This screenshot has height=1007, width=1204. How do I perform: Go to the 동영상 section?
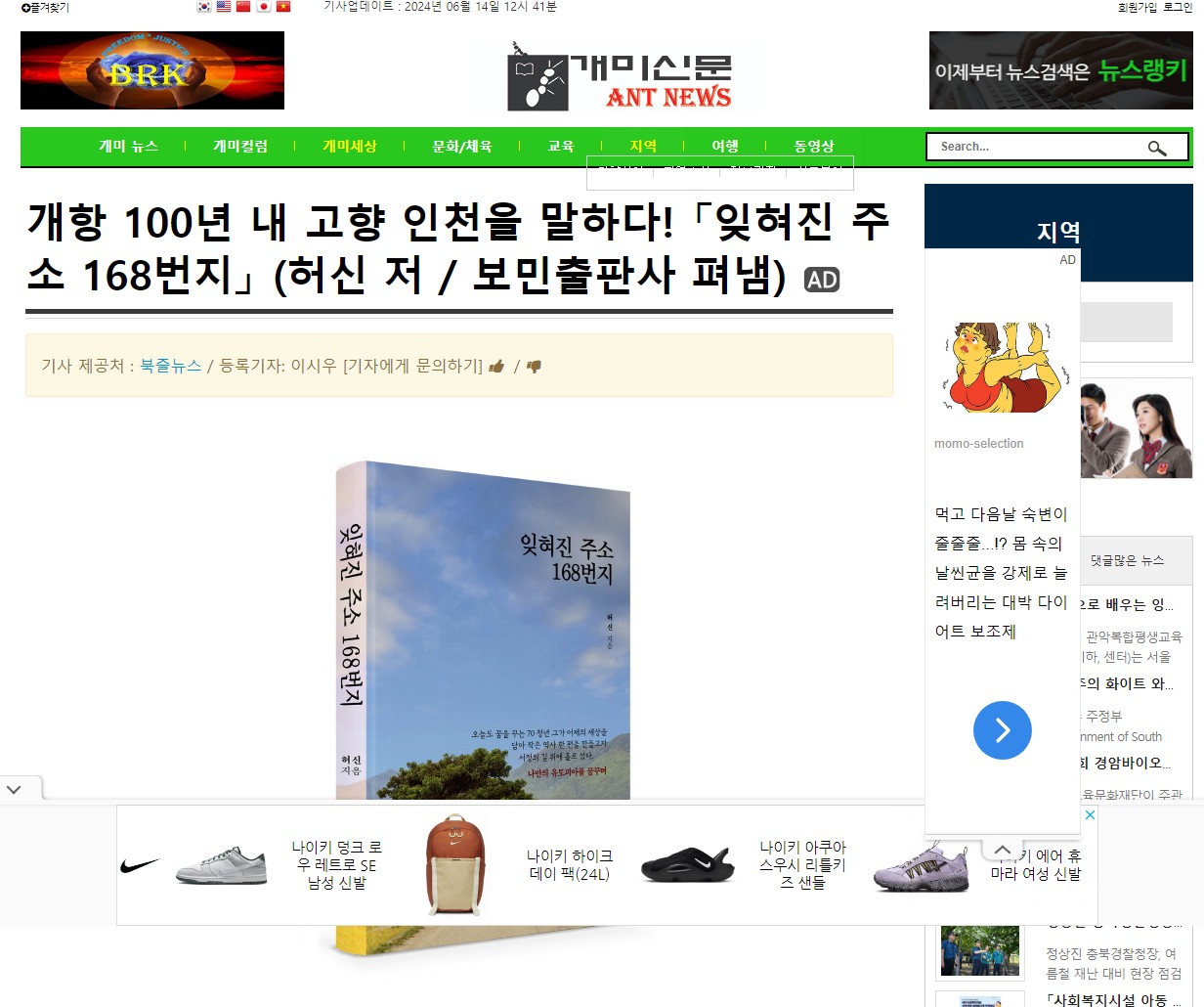pos(814,147)
